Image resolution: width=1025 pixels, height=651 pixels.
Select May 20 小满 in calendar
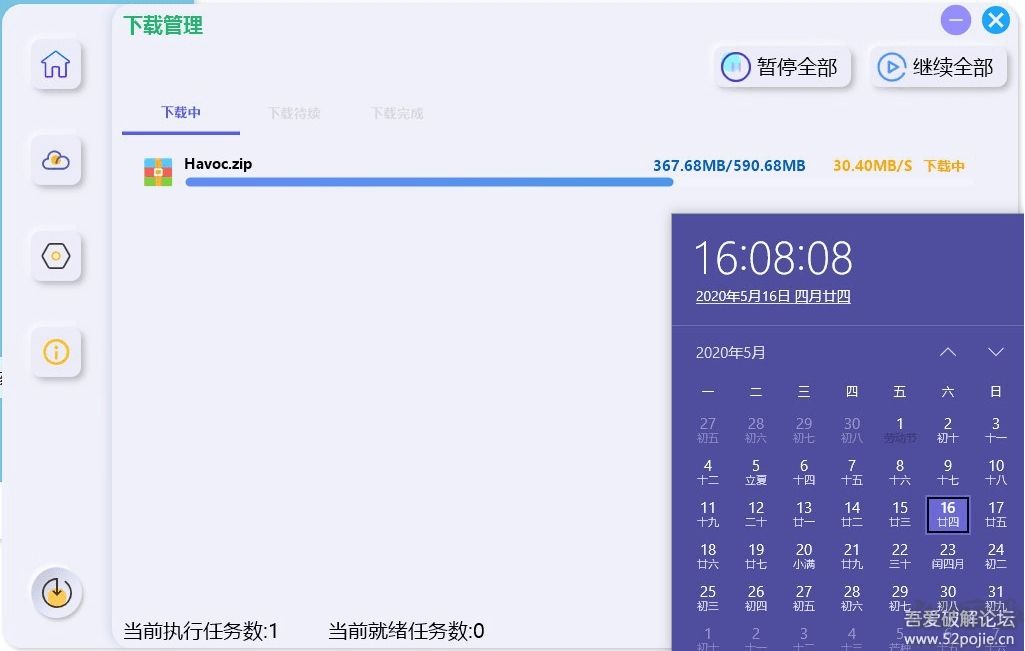pos(803,556)
